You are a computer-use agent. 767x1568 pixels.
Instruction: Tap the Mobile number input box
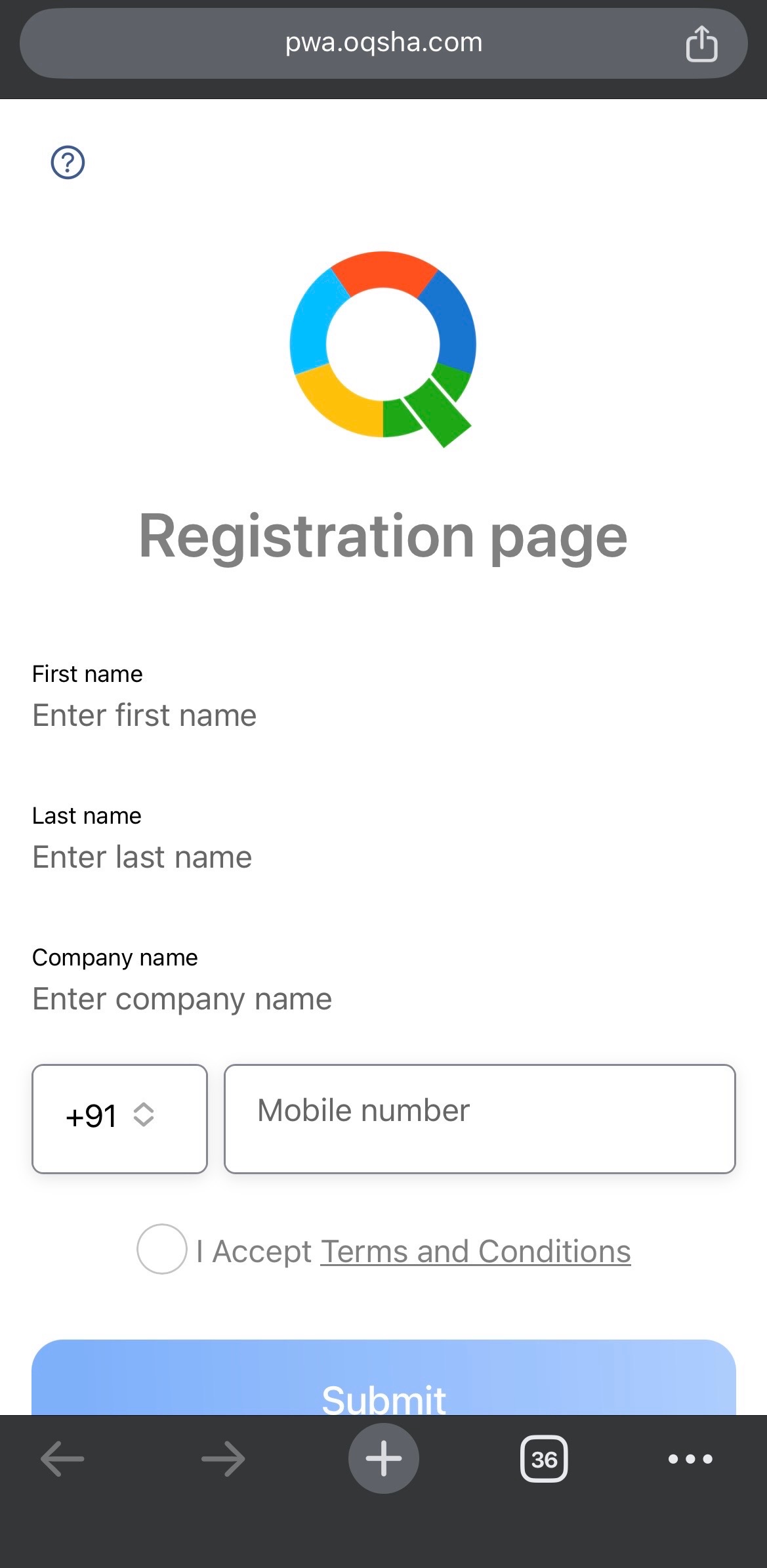479,1118
